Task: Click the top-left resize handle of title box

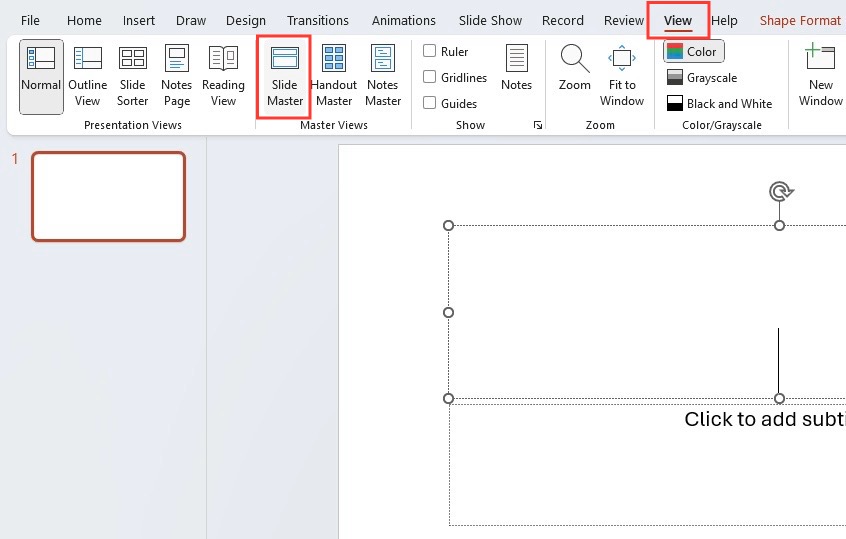Action: click(x=448, y=226)
